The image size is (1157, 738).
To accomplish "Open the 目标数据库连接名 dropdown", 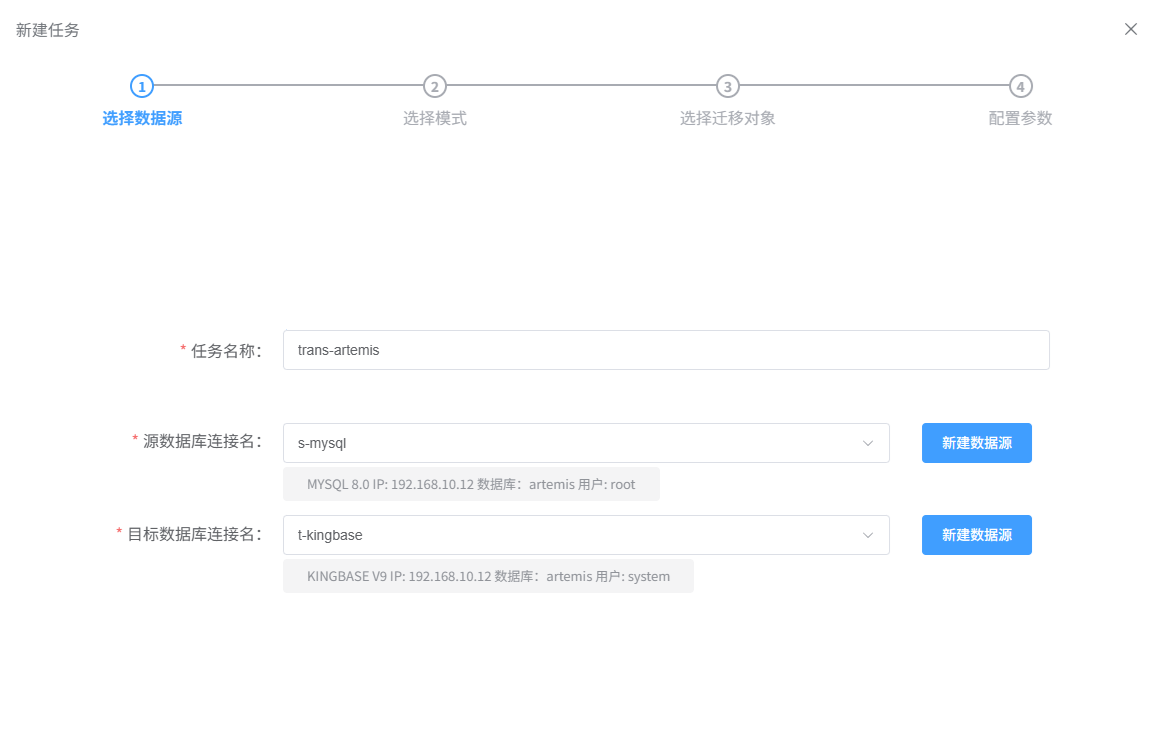I will click(586, 535).
